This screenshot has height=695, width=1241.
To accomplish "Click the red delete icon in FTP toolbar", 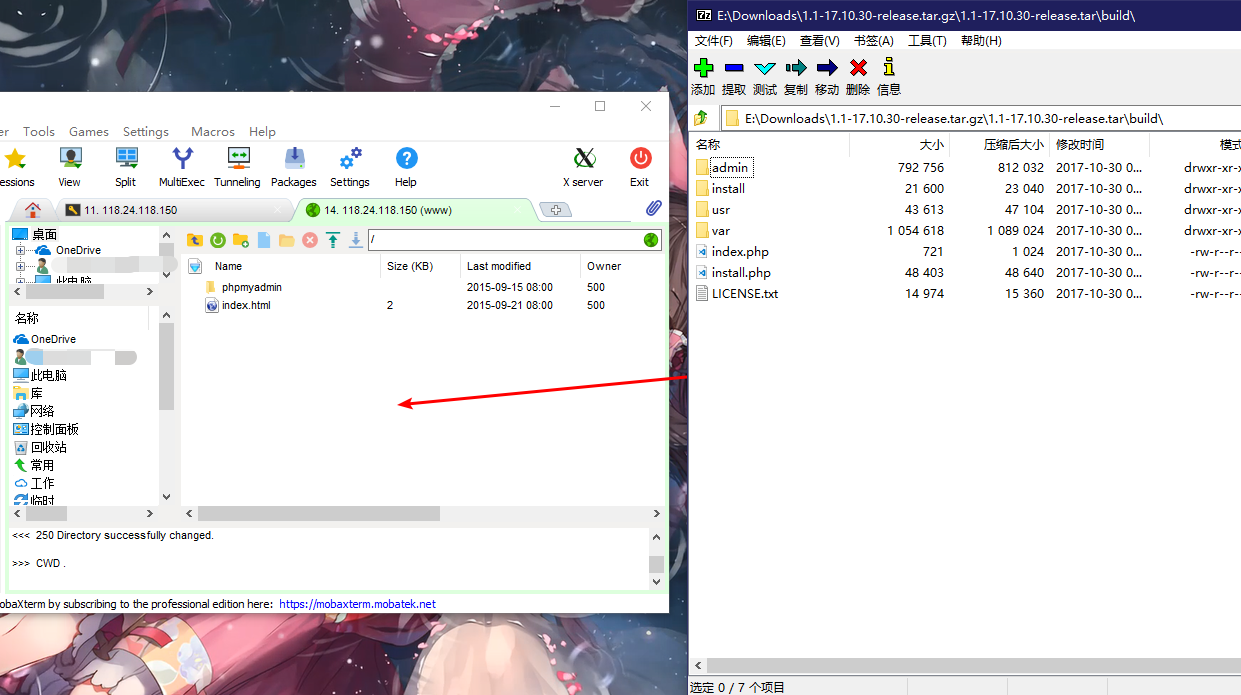I will (310, 240).
